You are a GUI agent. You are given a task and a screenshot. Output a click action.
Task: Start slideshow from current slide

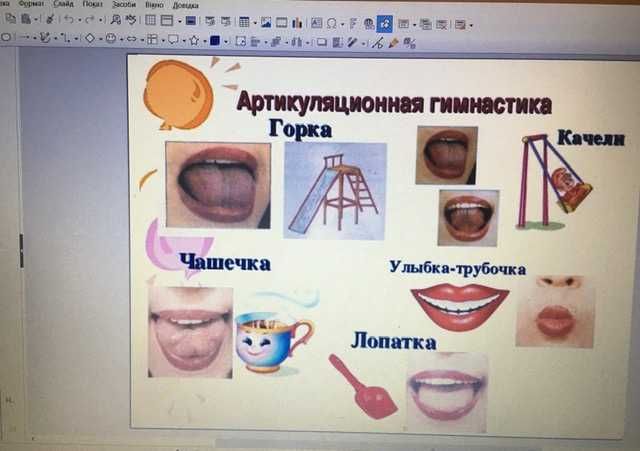tap(226, 21)
